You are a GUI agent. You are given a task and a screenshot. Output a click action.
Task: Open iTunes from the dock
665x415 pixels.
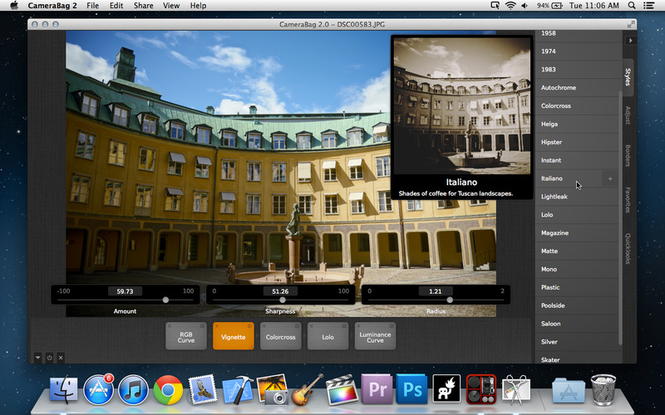[x=133, y=389]
